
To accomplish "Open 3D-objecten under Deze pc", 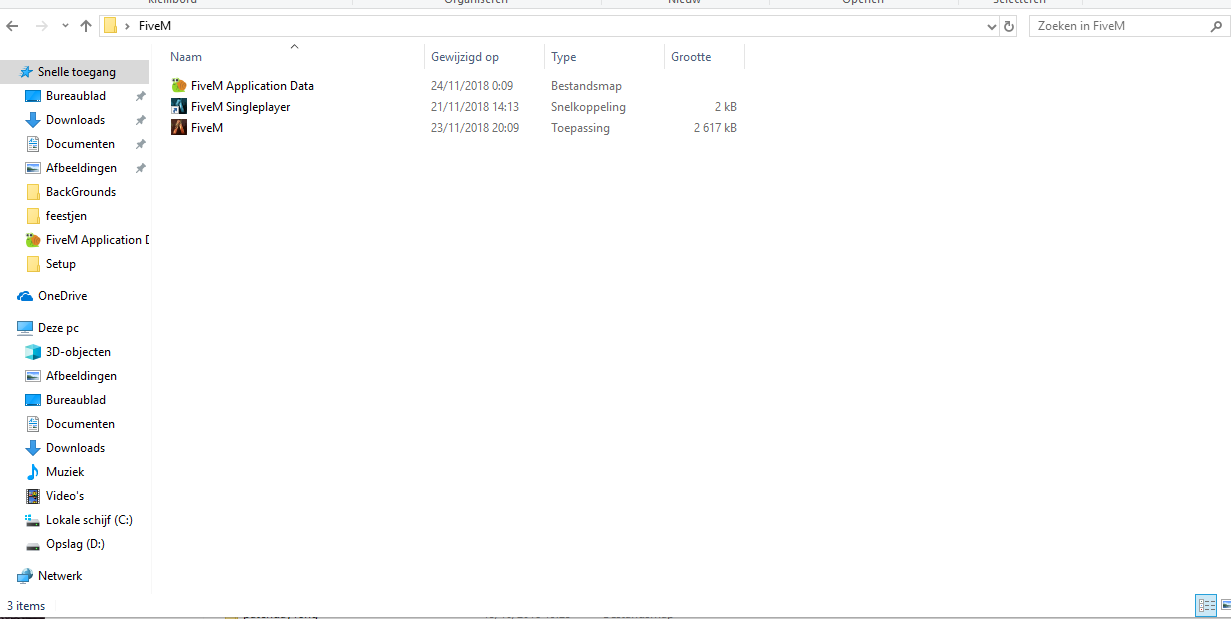I will (76, 352).
